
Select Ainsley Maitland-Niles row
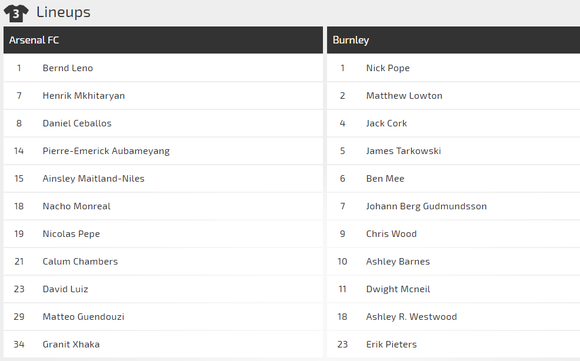(x=163, y=179)
